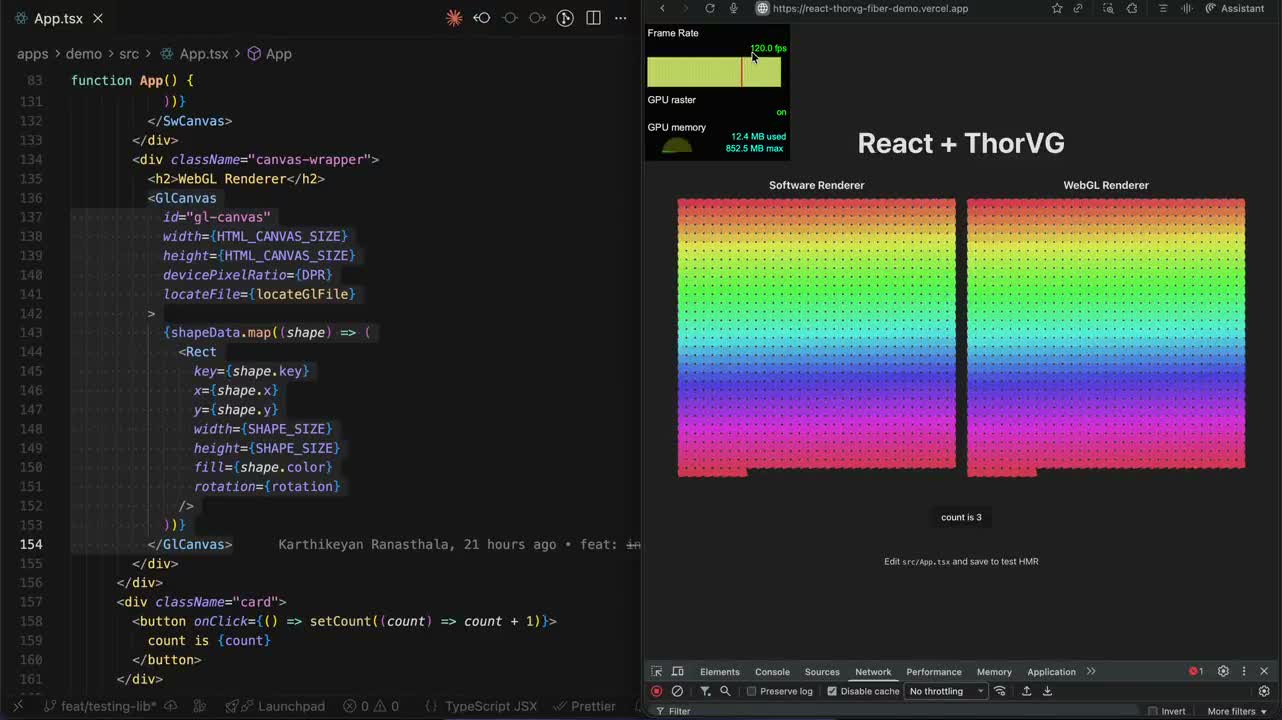Go to previous change arrow icon
The width and height of the screenshot is (1282, 720).
(482, 18)
